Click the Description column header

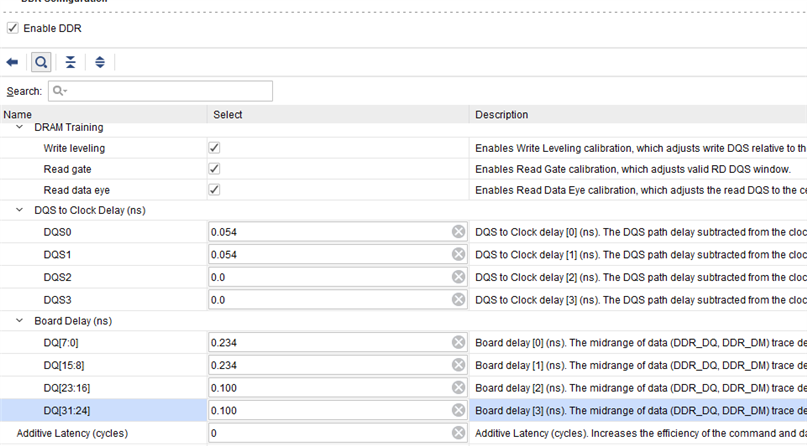click(501, 115)
